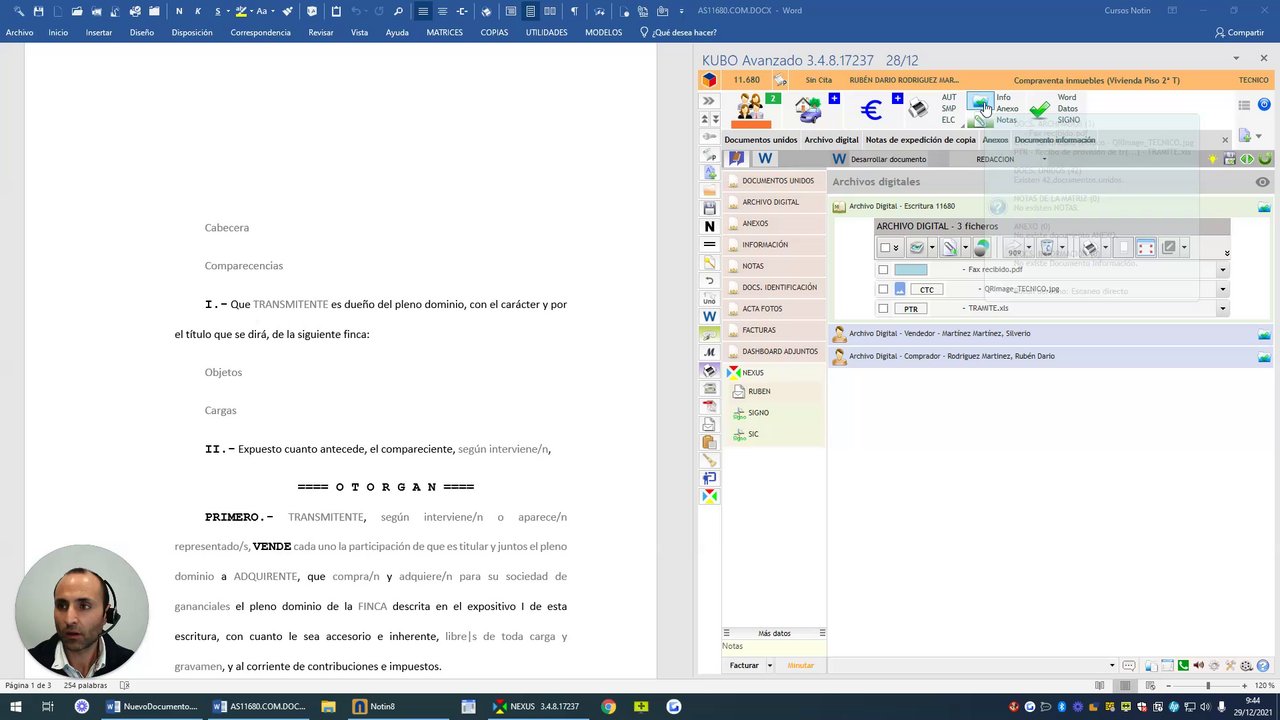The height and width of the screenshot is (720, 1280).
Task: Click the large Euro symbol icon
Action: point(871,109)
